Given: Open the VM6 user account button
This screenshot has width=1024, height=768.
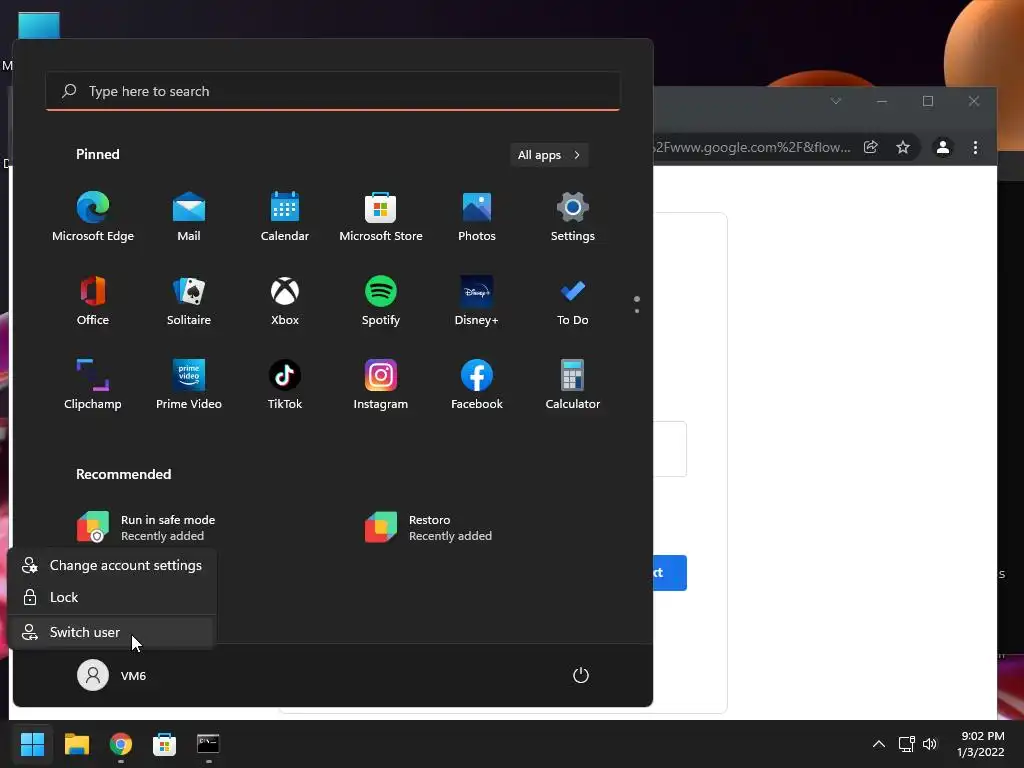Looking at the screenshot, I should tap(112, 675).
